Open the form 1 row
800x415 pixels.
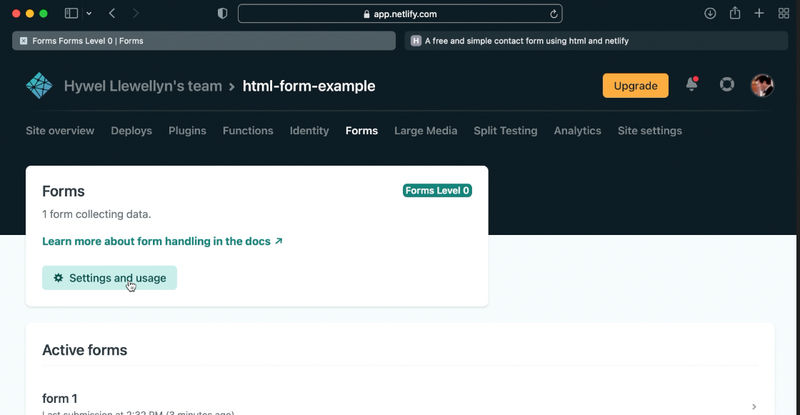click(400, 404)
